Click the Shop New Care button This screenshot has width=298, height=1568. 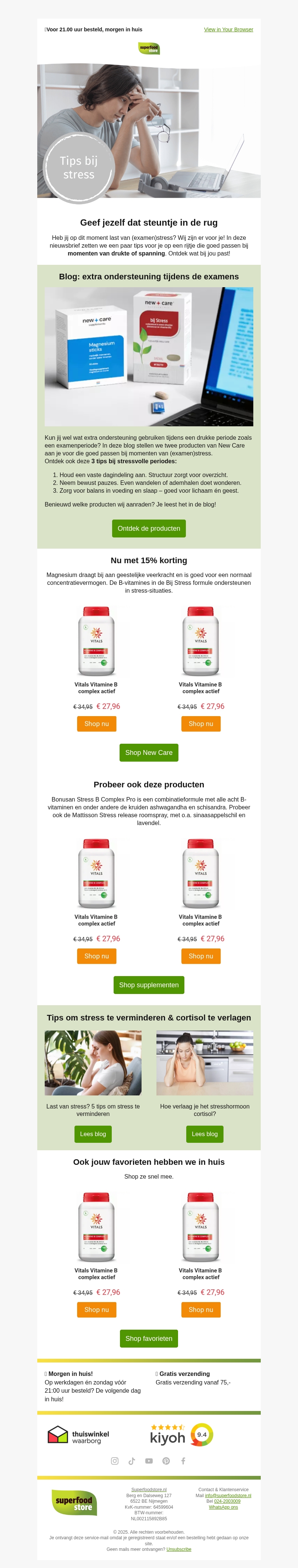pos(149,752)
